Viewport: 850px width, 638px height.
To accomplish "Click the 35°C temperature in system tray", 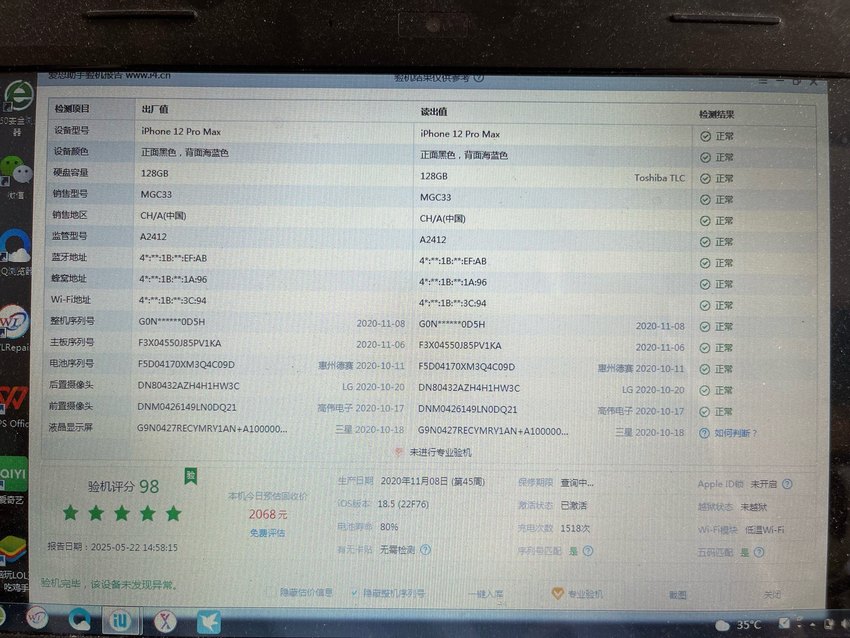I will pyautogui.click(x=749, y=625).
